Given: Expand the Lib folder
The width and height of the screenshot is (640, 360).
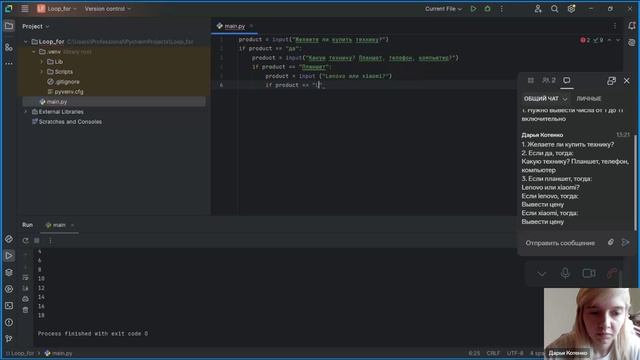Looking at the screenshot, I should coord(42,62).
